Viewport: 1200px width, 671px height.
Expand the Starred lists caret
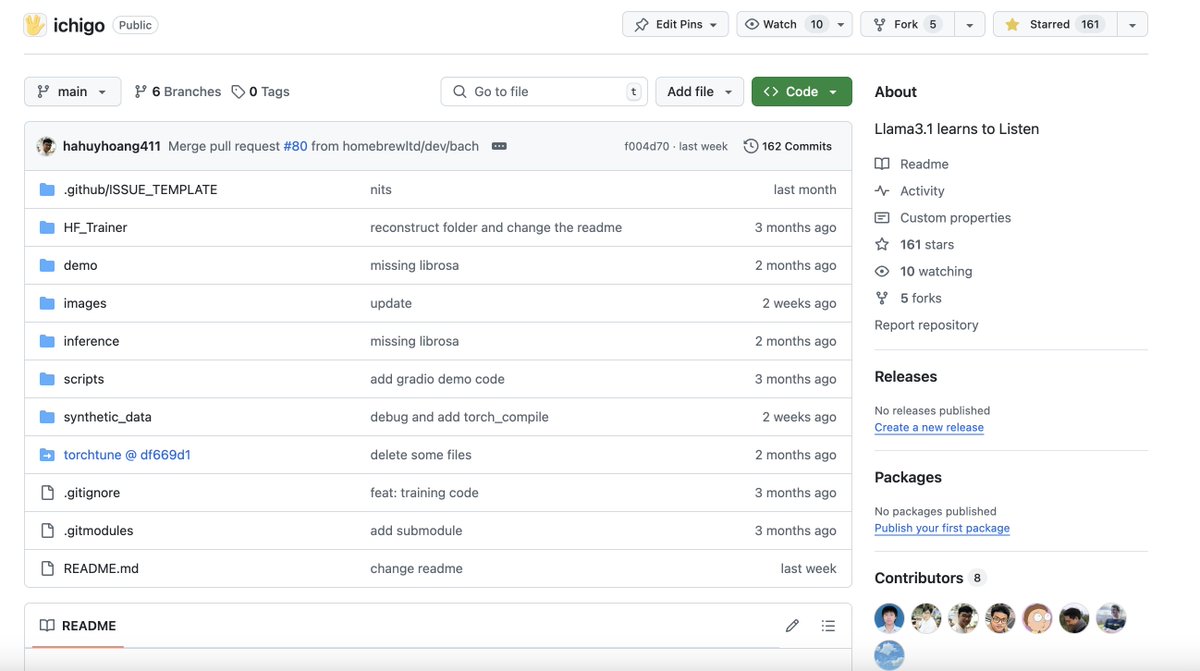coord(1132,24)
